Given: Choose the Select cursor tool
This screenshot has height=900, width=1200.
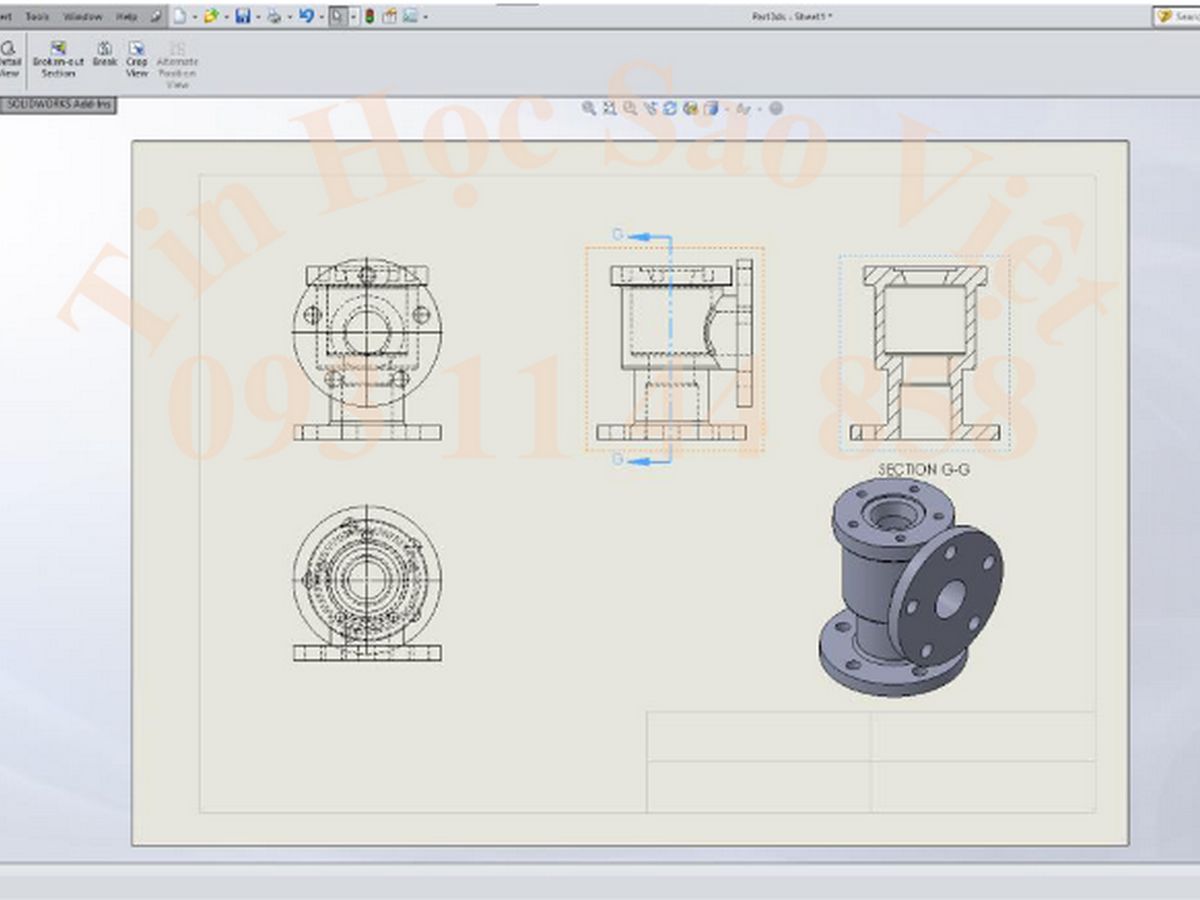Looking at the screenshot, I should [x=338, y=17].
